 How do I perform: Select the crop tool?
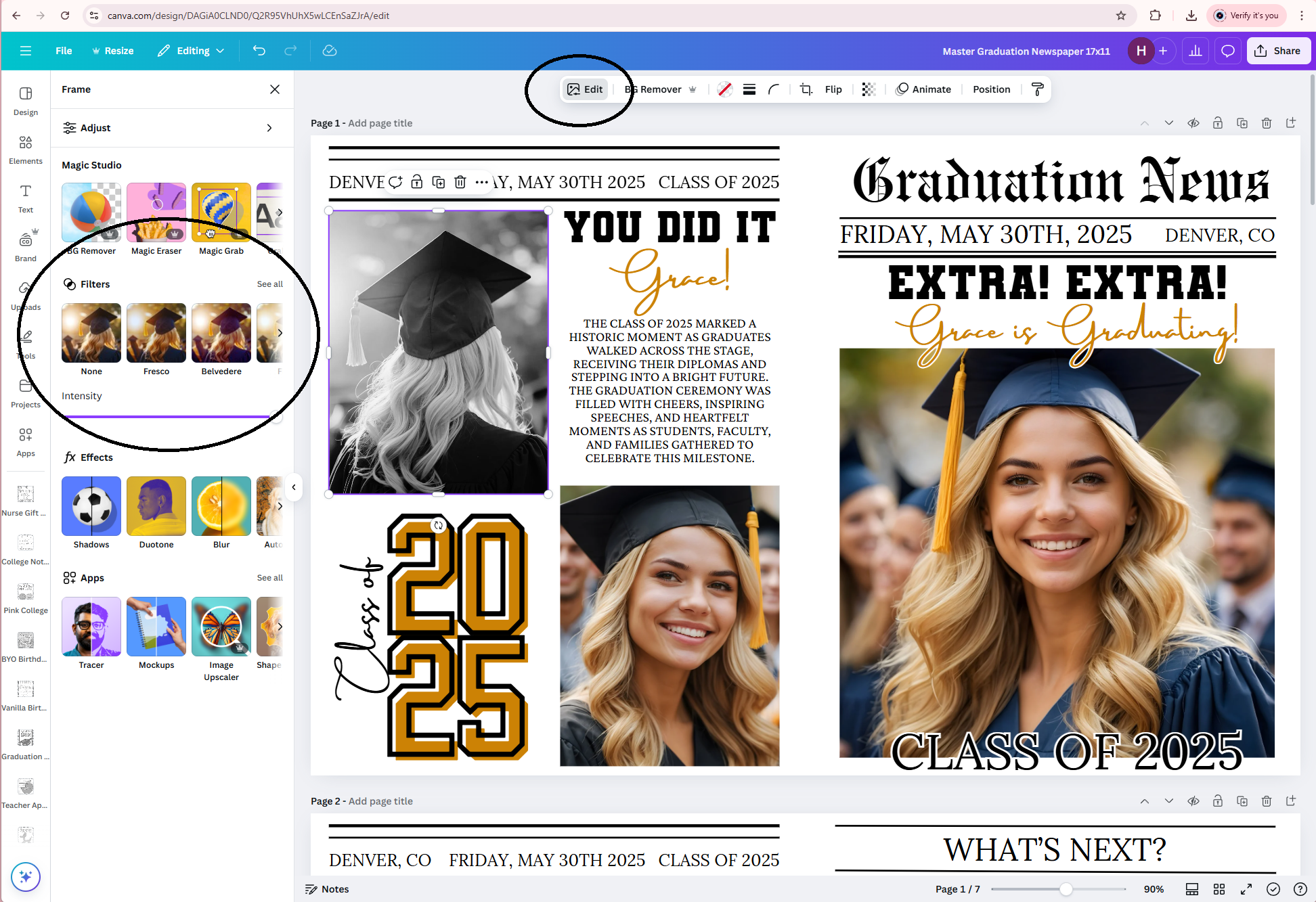(x=806, y=89)
